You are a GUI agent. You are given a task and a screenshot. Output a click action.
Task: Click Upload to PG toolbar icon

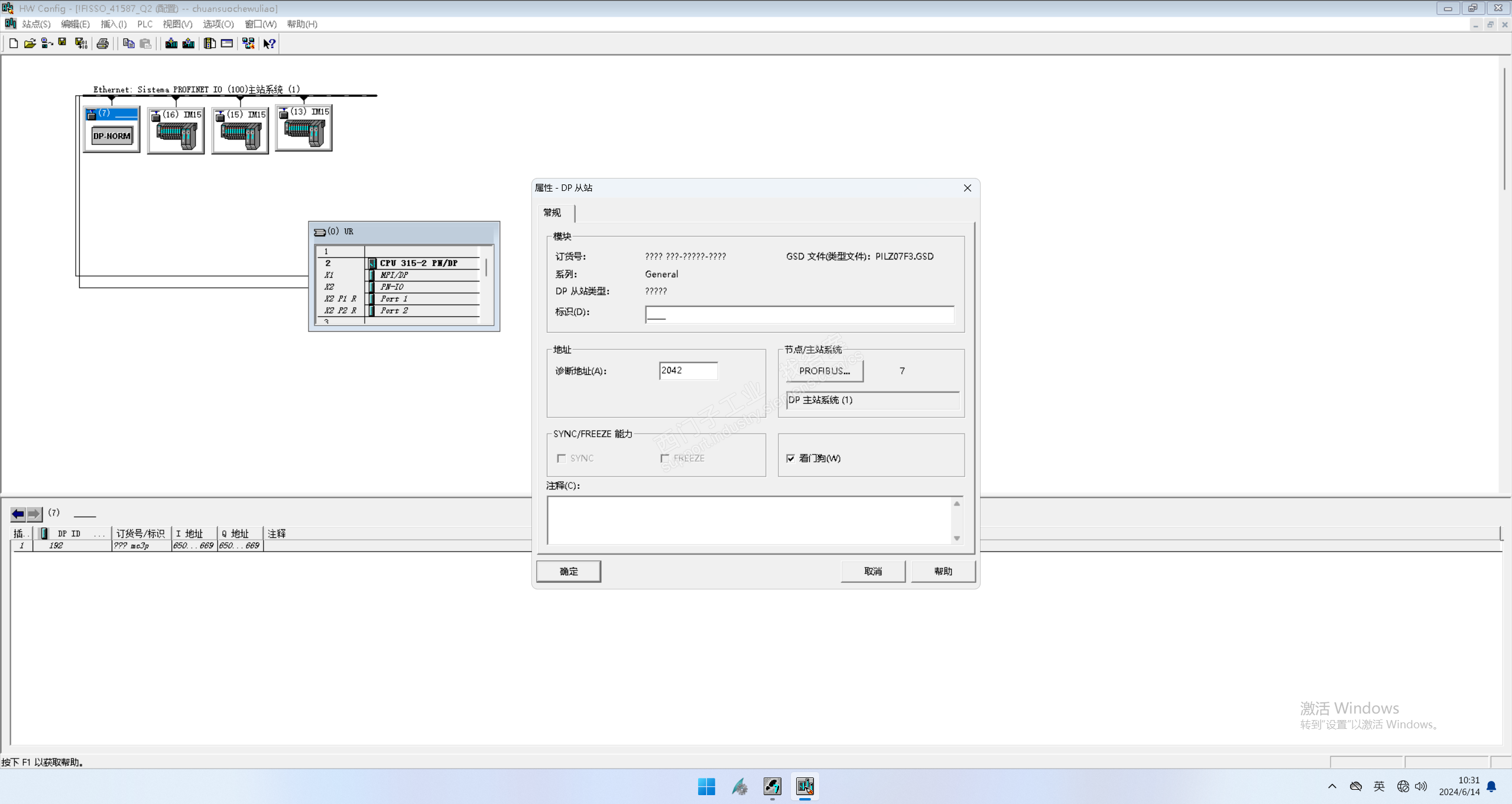tap(189, 43)
